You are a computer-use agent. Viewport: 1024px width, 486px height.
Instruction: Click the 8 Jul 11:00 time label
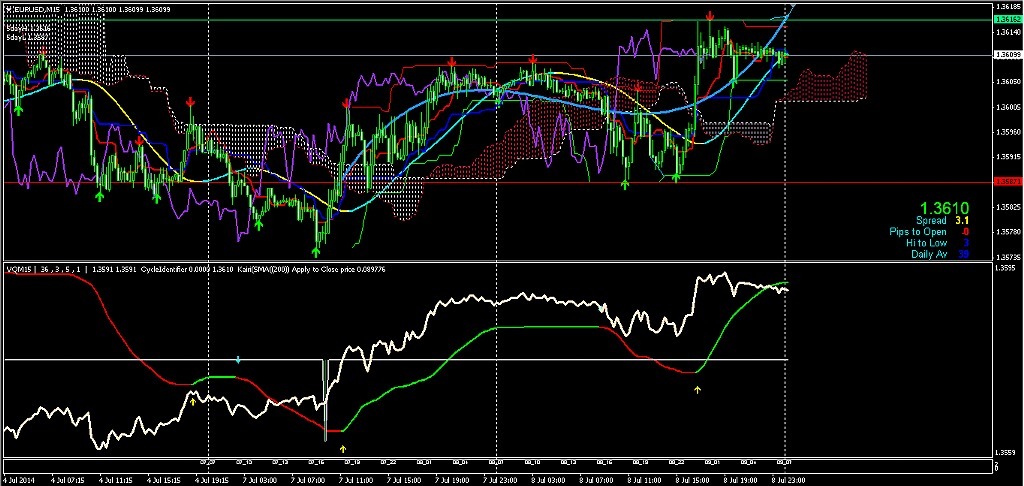[647, 479]
